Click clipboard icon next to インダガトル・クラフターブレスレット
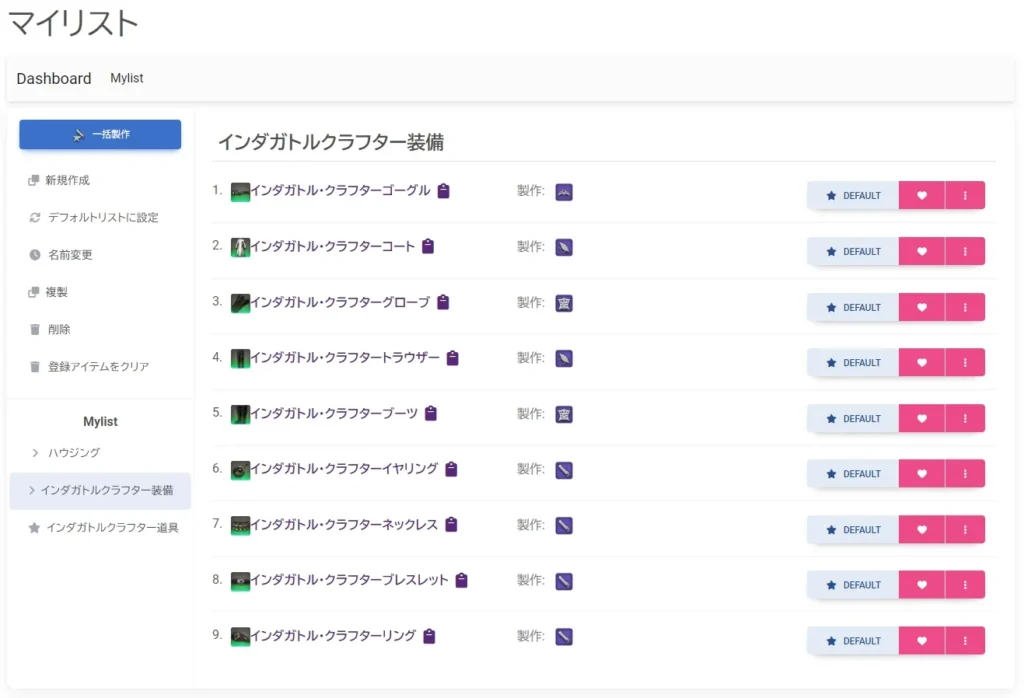Image resolution: width=1024 pixels, height=698 pixels. tap(462, 580)
